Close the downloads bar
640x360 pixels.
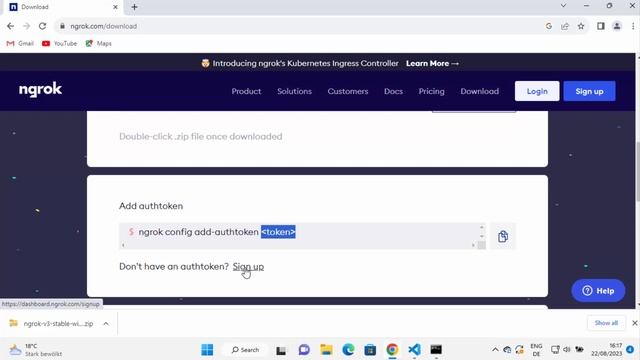coord(634,323)
